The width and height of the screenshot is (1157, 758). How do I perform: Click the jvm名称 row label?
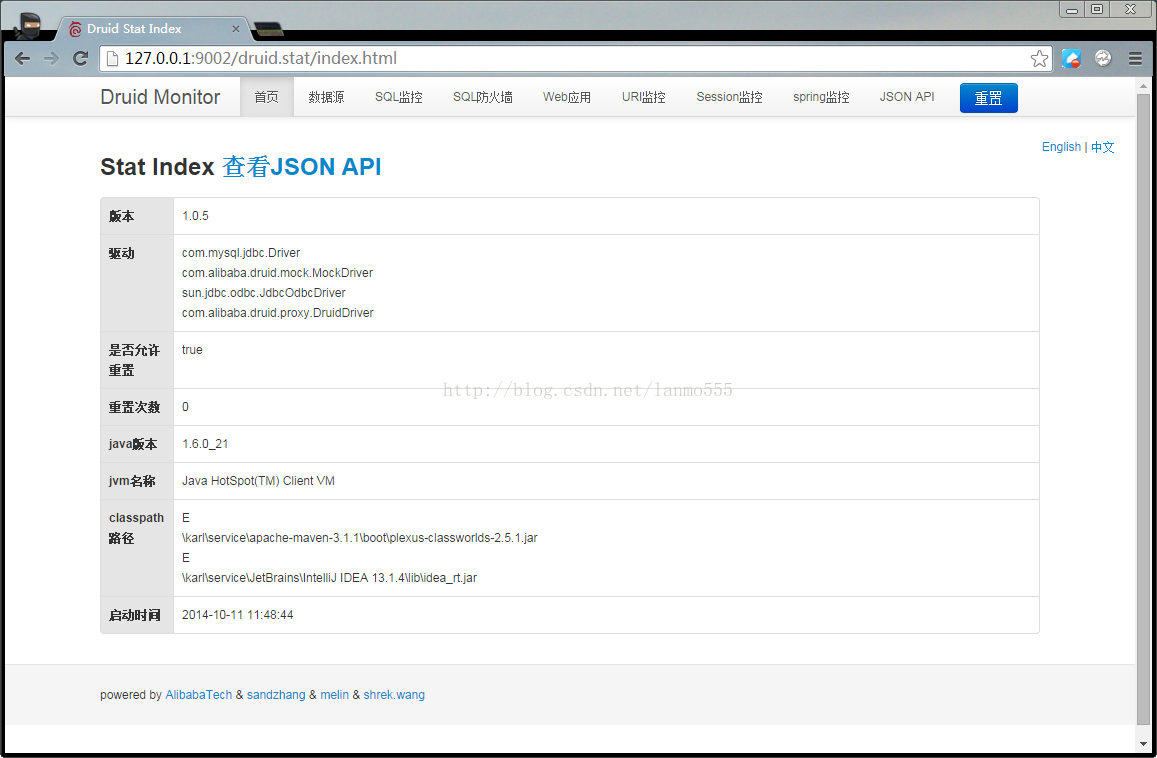(x=132, y=480)
